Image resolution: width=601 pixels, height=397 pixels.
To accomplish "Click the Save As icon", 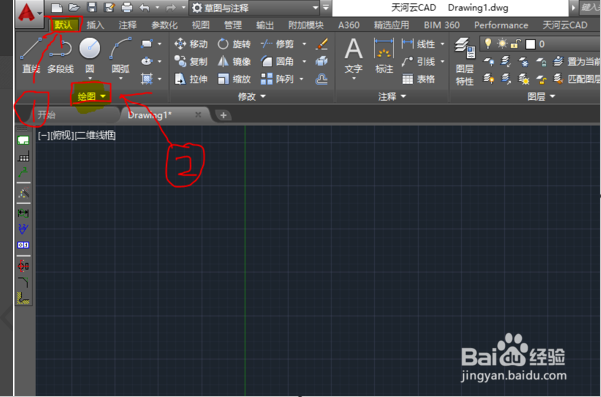I will tap(109, 7).
